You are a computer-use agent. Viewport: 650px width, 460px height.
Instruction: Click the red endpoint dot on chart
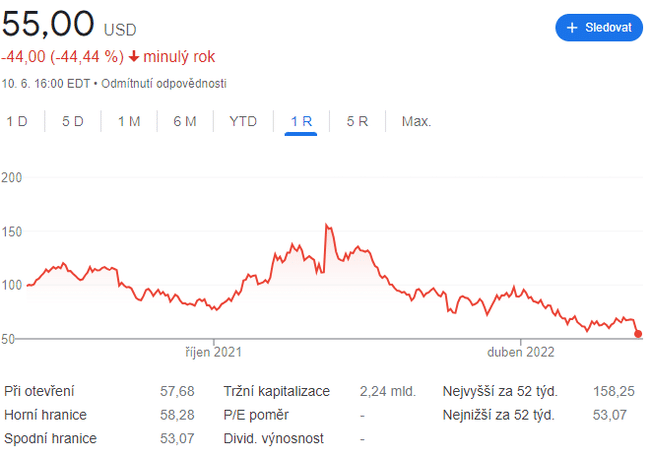tap(639, 334)
